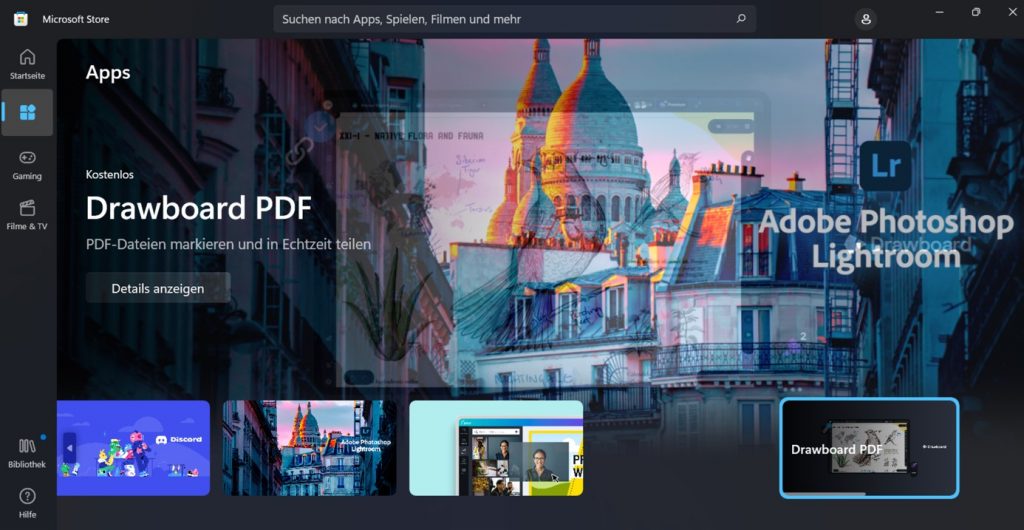Image resolution: width=1024 pixels, height=530 pixels.
Task: Open the Startseite home page
Action: (27, 64)
